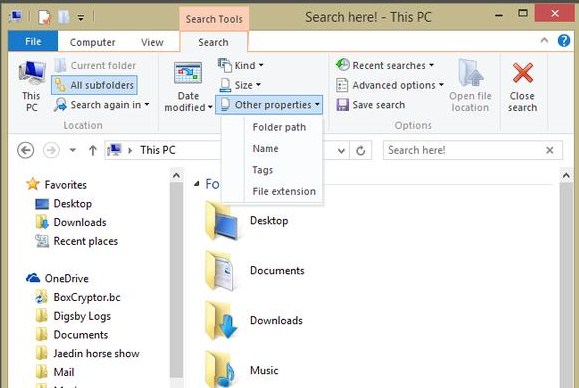Click New folder quick access icon
This screenshot has height=388, width=579.
pos(64,17)
